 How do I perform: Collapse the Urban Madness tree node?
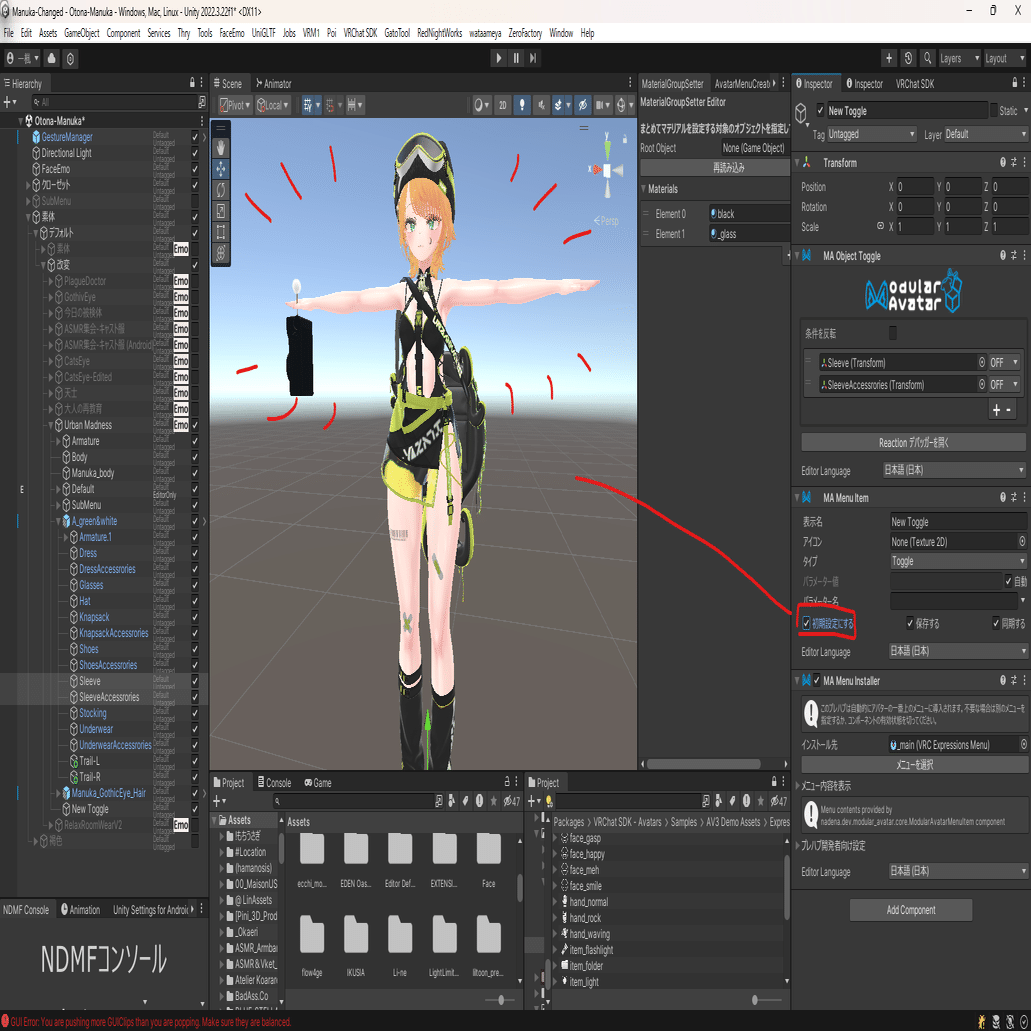click(x=50, y=425)
